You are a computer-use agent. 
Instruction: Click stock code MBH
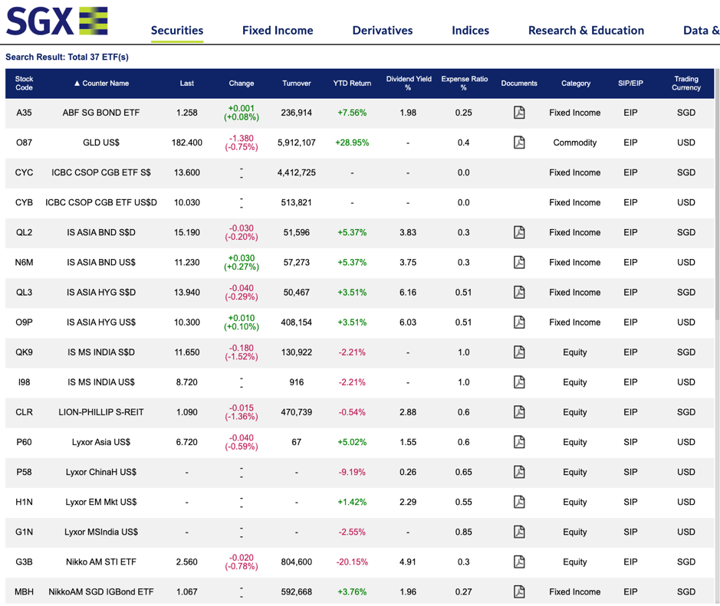click(24, 592)
